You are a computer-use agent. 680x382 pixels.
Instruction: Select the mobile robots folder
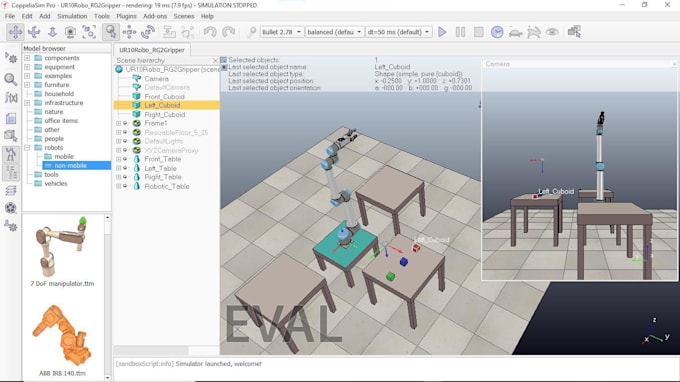coord(64,157)
